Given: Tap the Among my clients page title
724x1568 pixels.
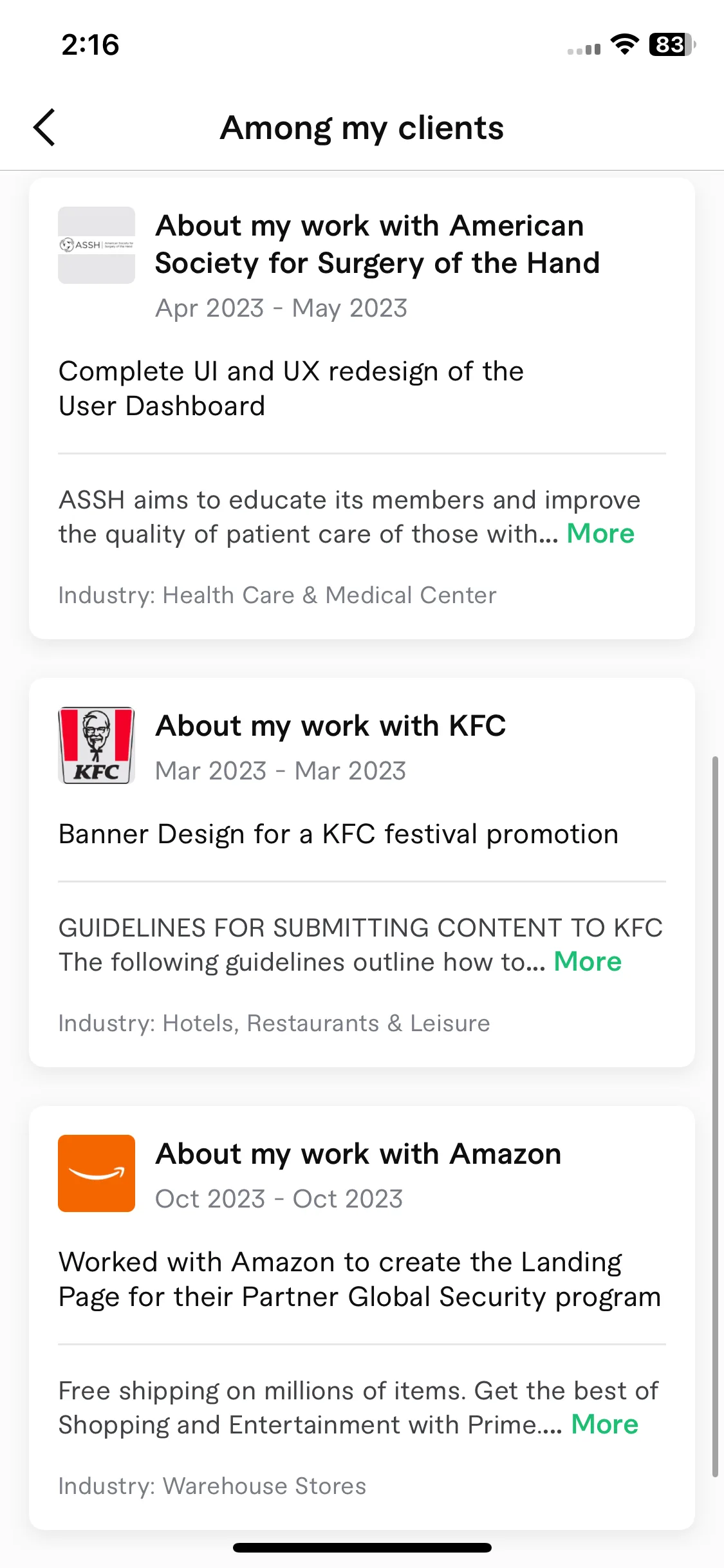Looking at the screenshot, I should [x=362, y=127].
